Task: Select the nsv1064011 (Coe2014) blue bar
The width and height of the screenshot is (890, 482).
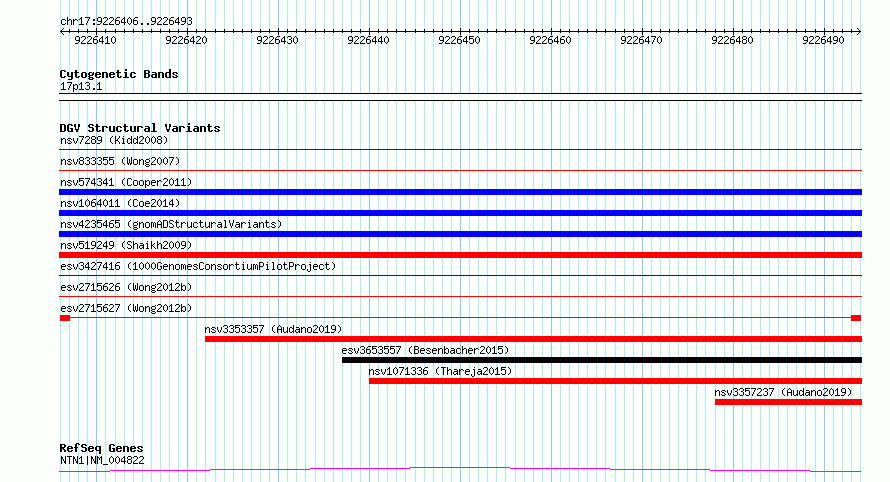Action: click(460, 213)
